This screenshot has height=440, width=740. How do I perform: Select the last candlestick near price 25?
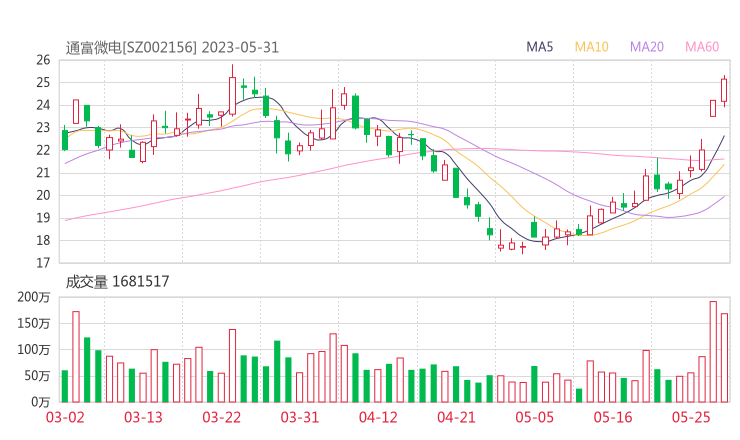(724, 91)
